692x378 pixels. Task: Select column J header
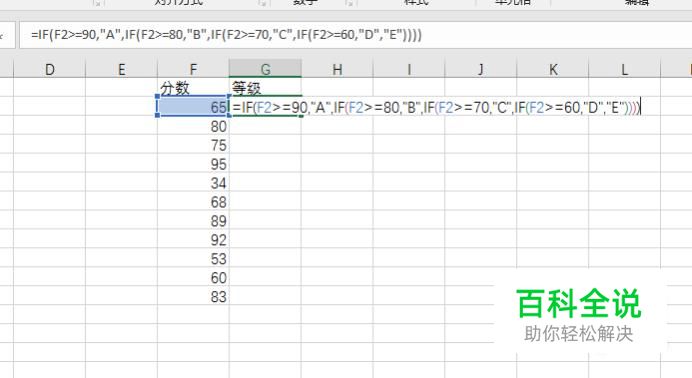coord(481,69)
